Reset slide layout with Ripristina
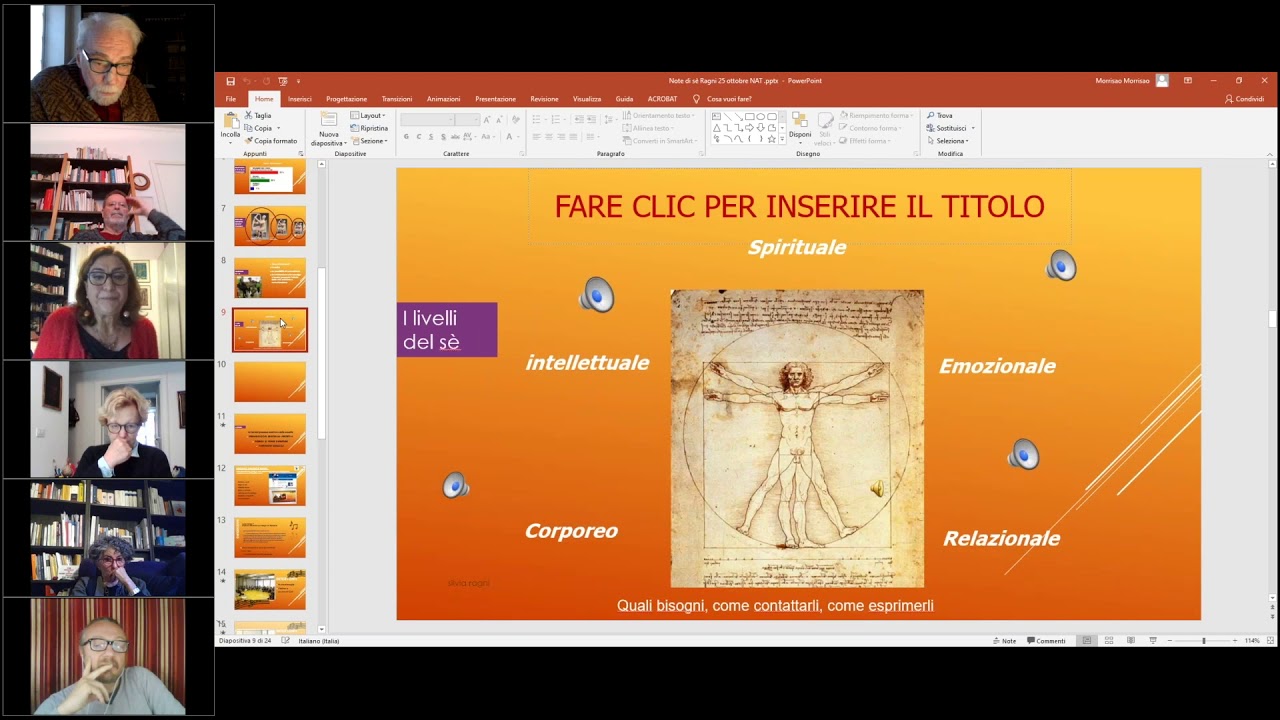This screenshot has width=1280, height=720. (x=369, y=128)
